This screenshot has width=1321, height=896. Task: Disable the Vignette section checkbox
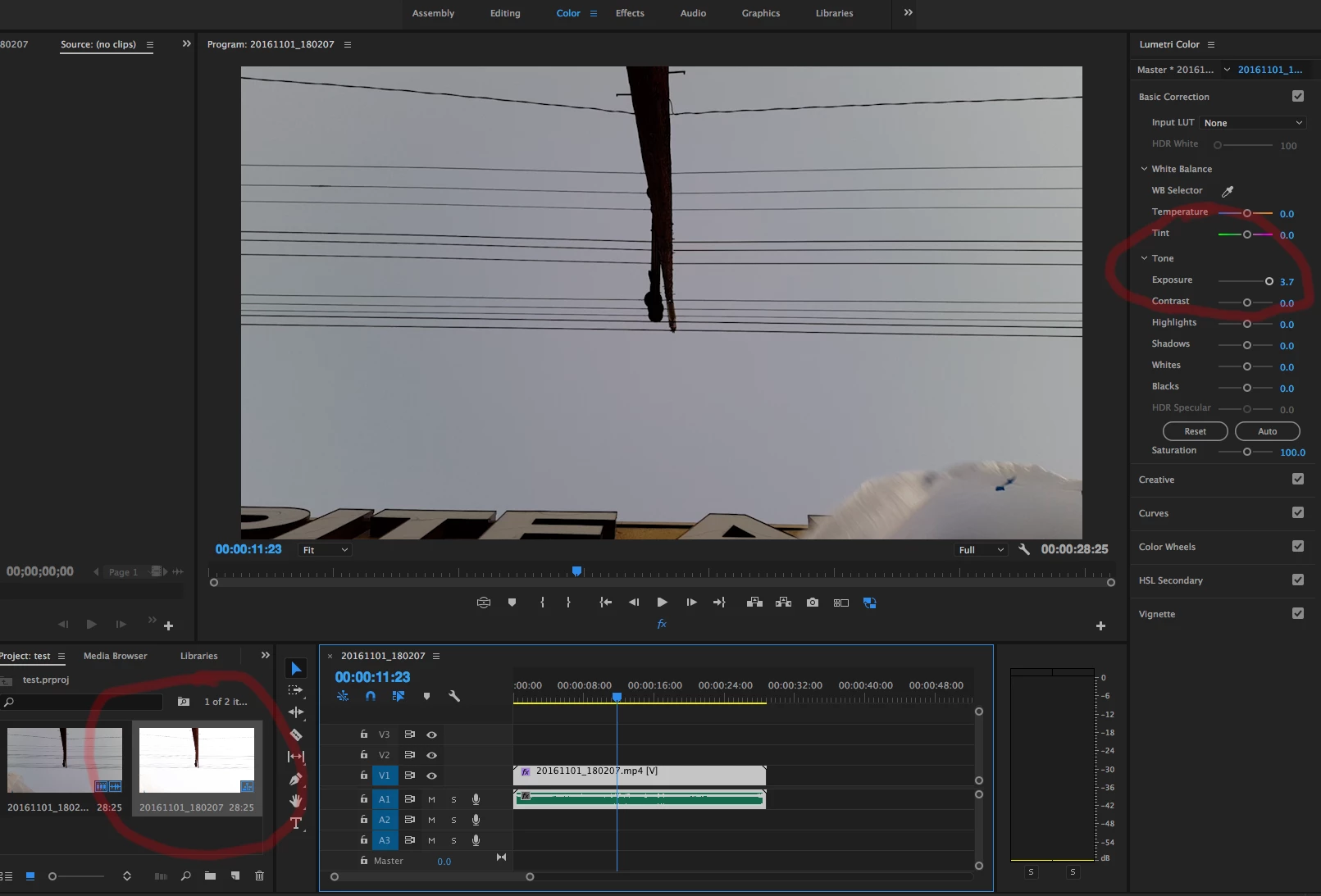1298,613
